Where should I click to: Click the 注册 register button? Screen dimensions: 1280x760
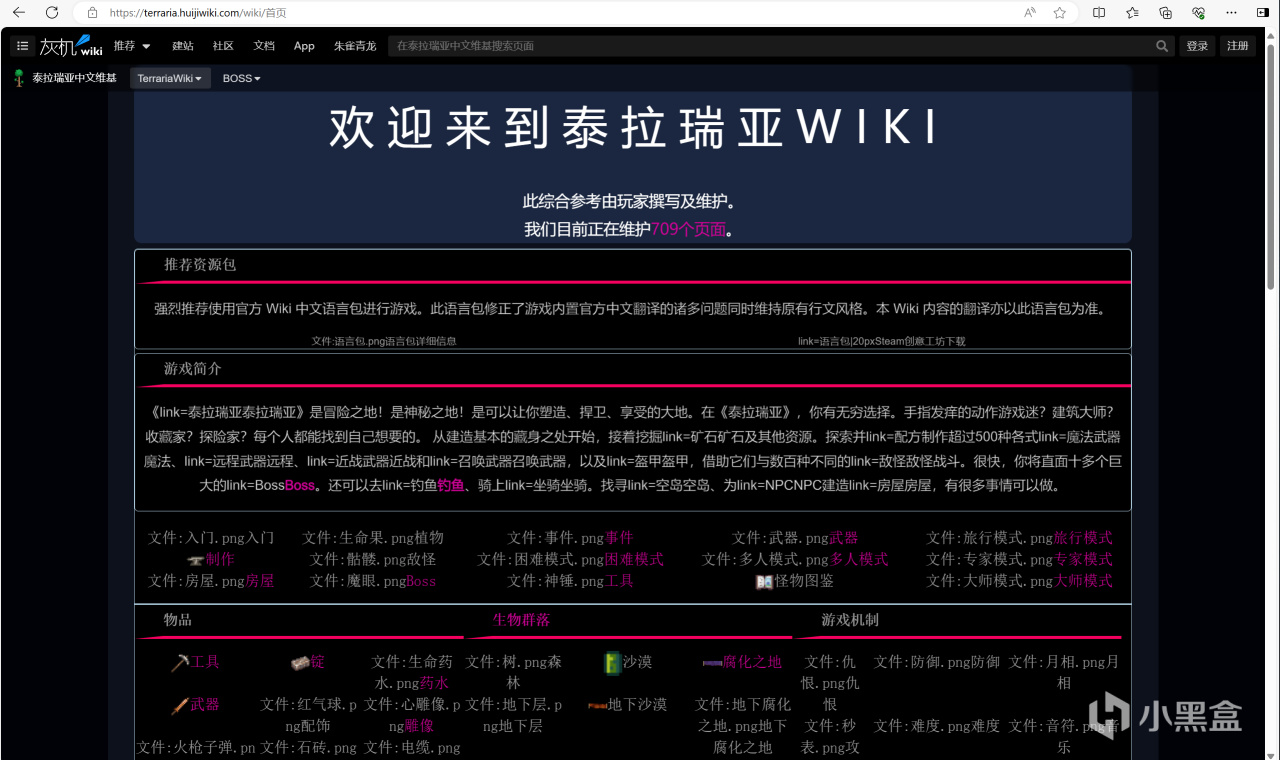tap(1238, 46)
